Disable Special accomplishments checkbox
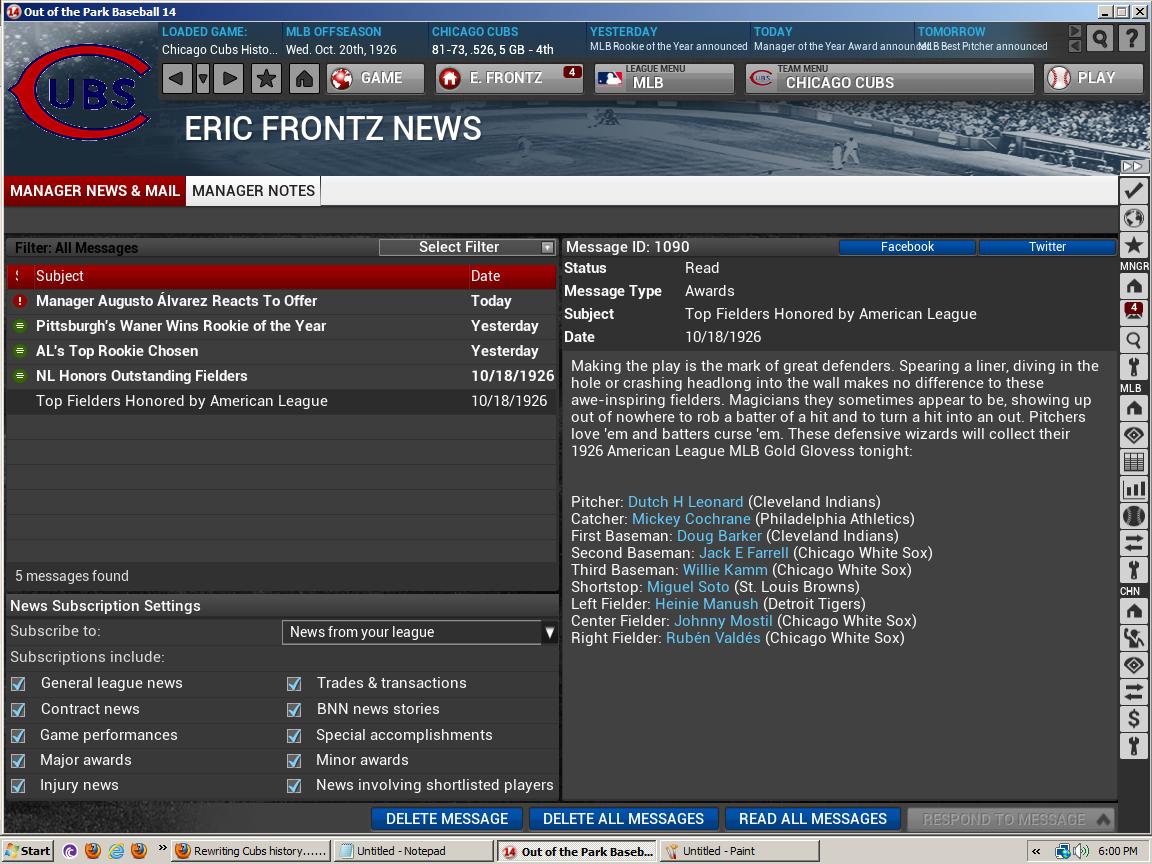 (294, 735)
